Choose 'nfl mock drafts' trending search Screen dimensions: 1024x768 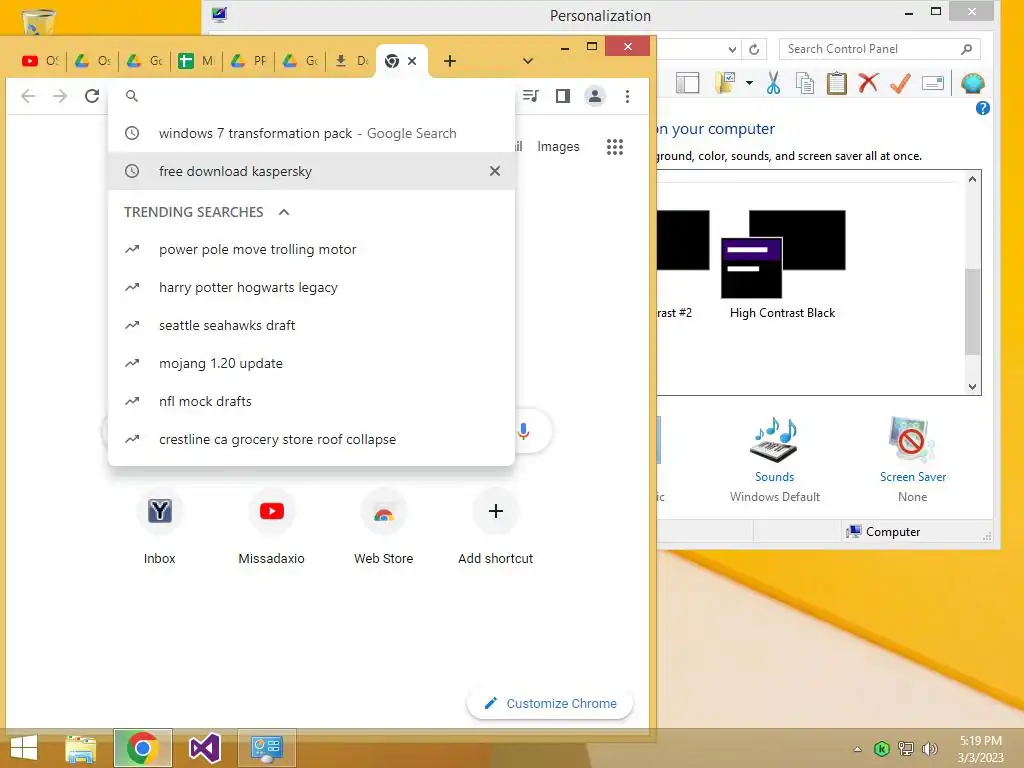[x=312, y=401]
